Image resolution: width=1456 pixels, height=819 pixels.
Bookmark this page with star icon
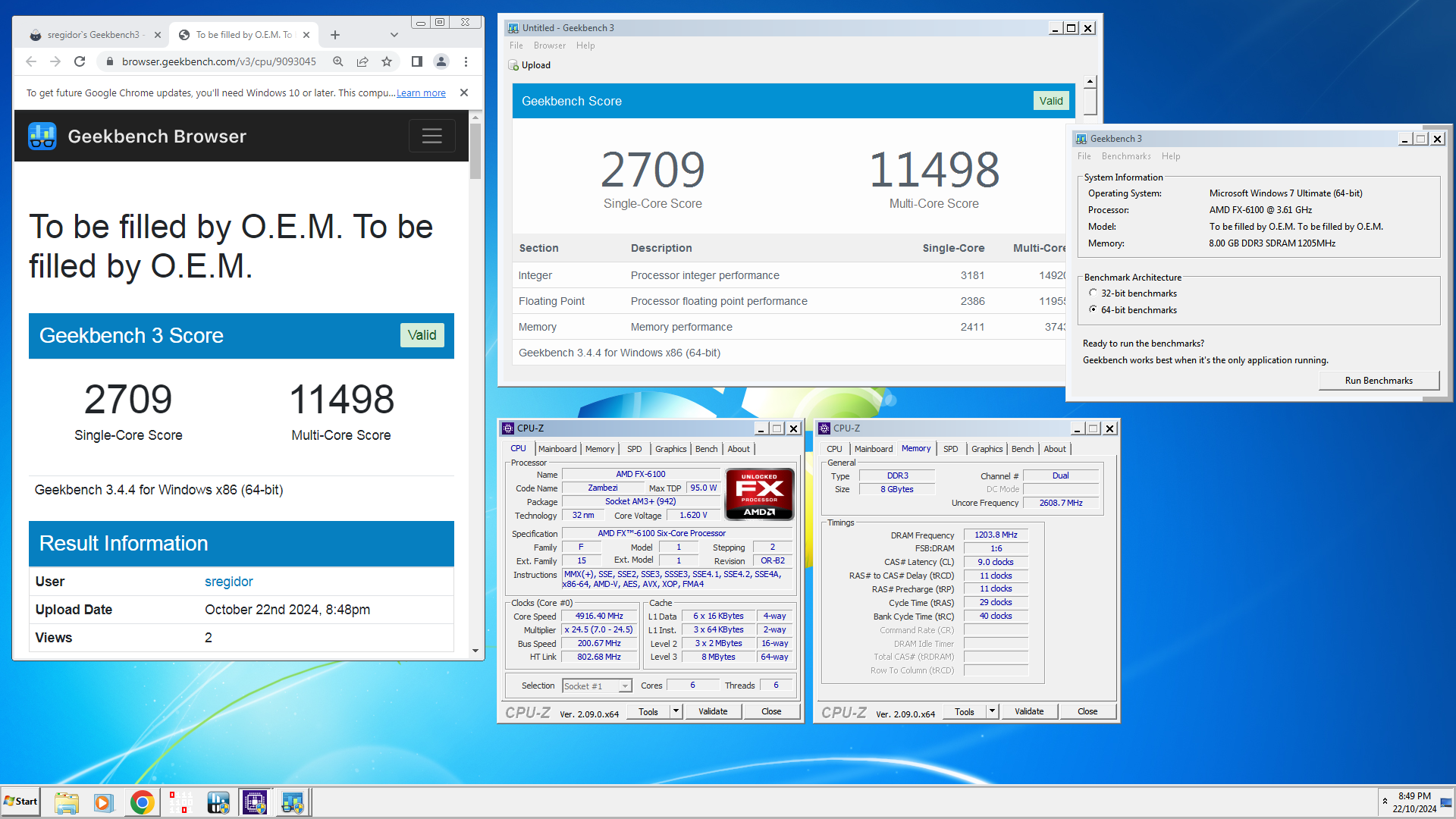click(x=387, y=61)
